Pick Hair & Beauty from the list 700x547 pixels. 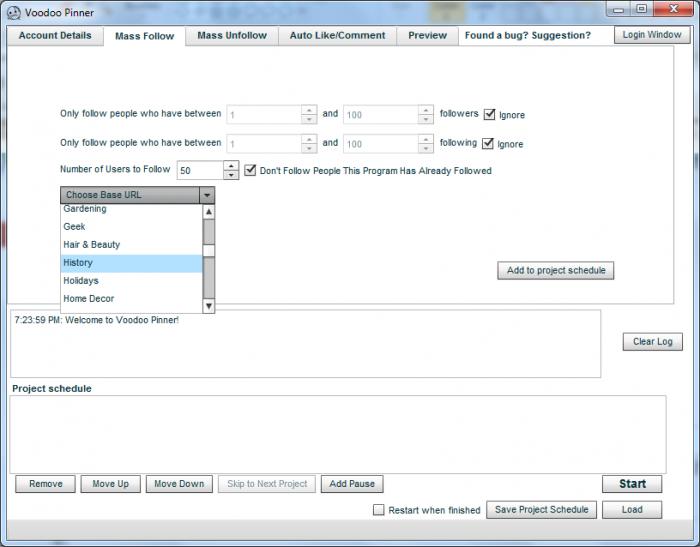point(131,245)
